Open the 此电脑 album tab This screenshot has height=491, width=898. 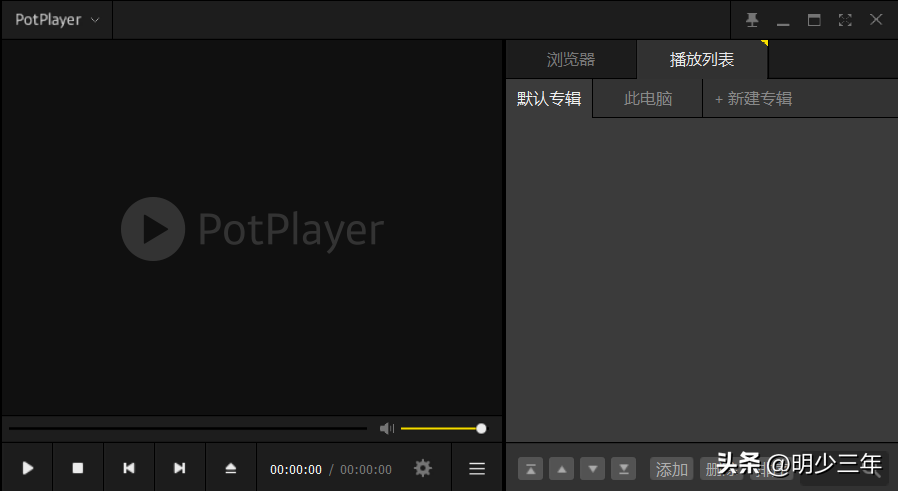(x=648, y=99)
